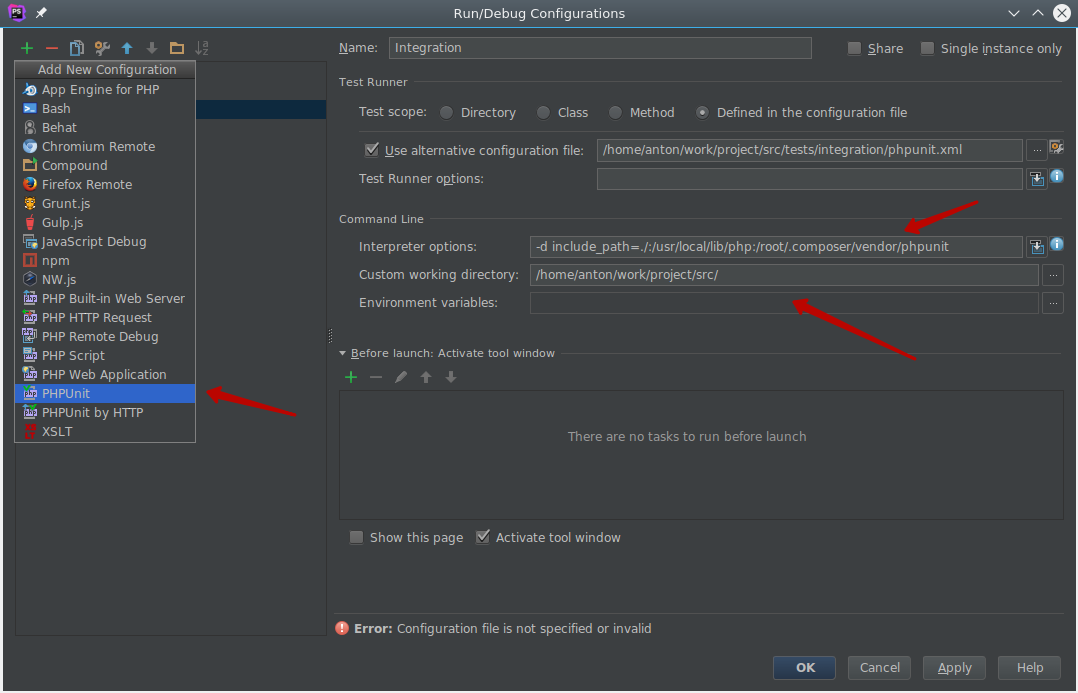Click the Apply button
This screenshot has height=693, width=1078.
(x=954, y=668)
